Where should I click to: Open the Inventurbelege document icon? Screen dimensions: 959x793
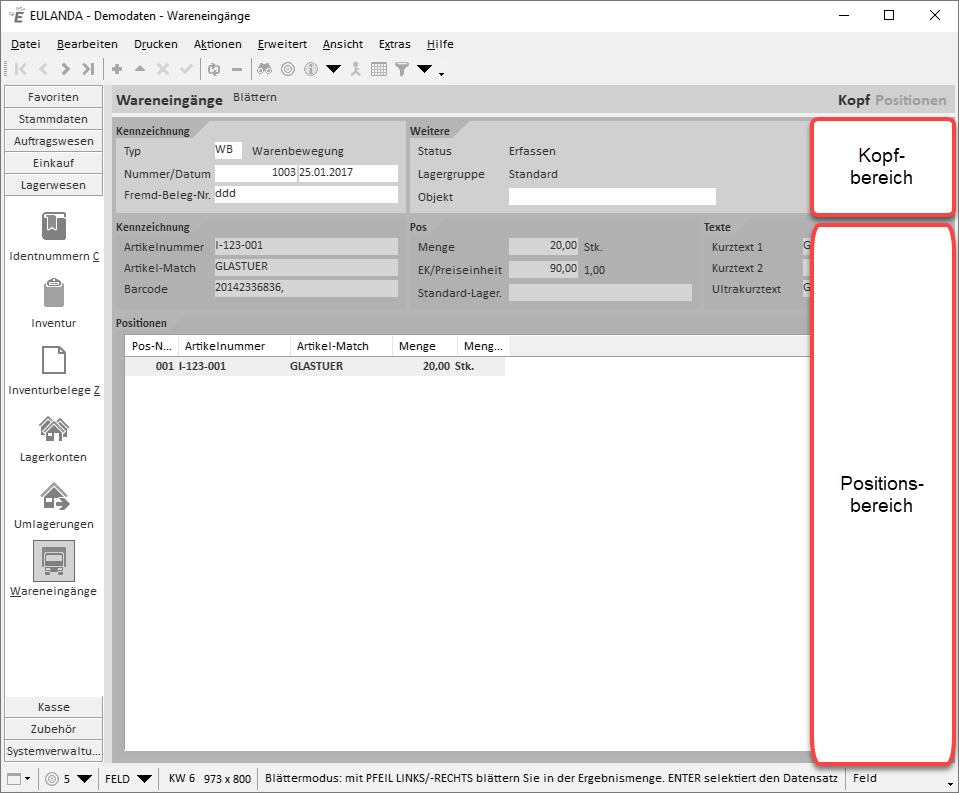tap(53, 361)
